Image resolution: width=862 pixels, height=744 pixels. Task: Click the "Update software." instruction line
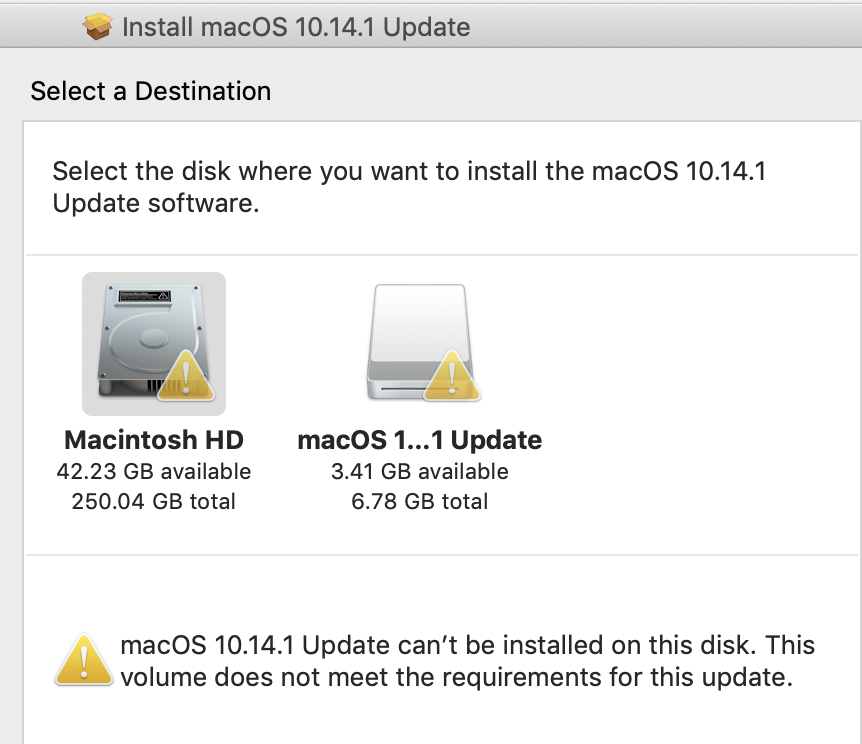(x=156, y=203)
